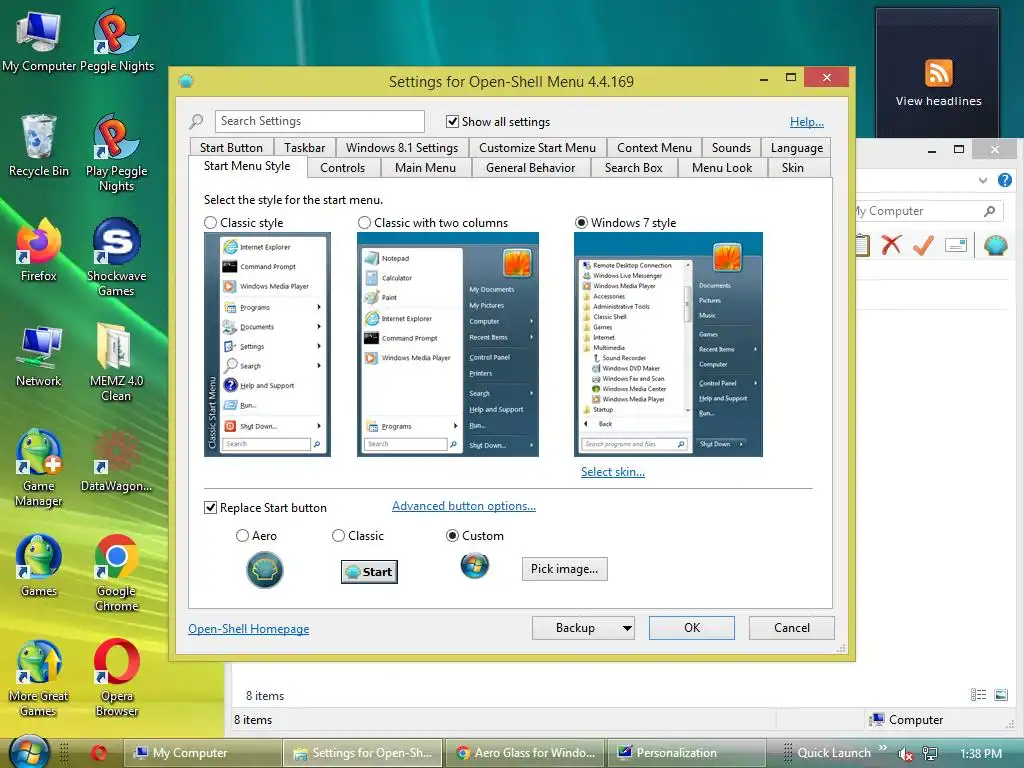The width and height of the screenshot is (1024, 768).
Task: Open the Skin tab
Action: pos(793,168)
